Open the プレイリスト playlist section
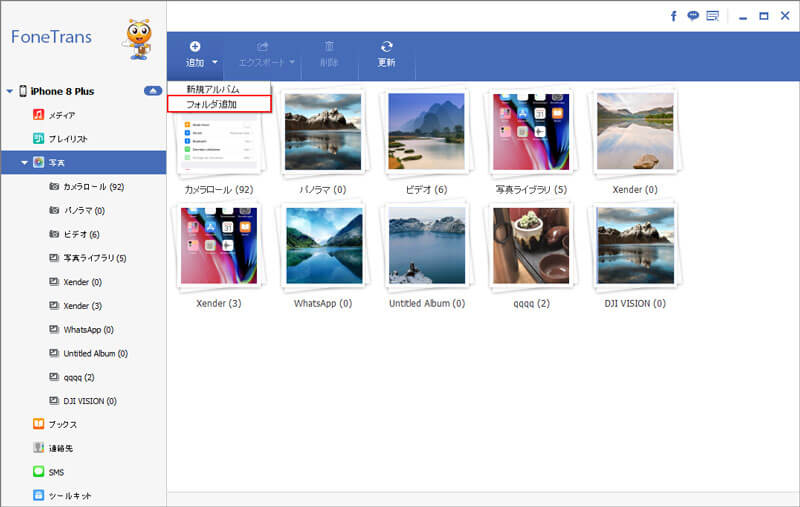This screenshot has height=507, width=800. point(69,138)
